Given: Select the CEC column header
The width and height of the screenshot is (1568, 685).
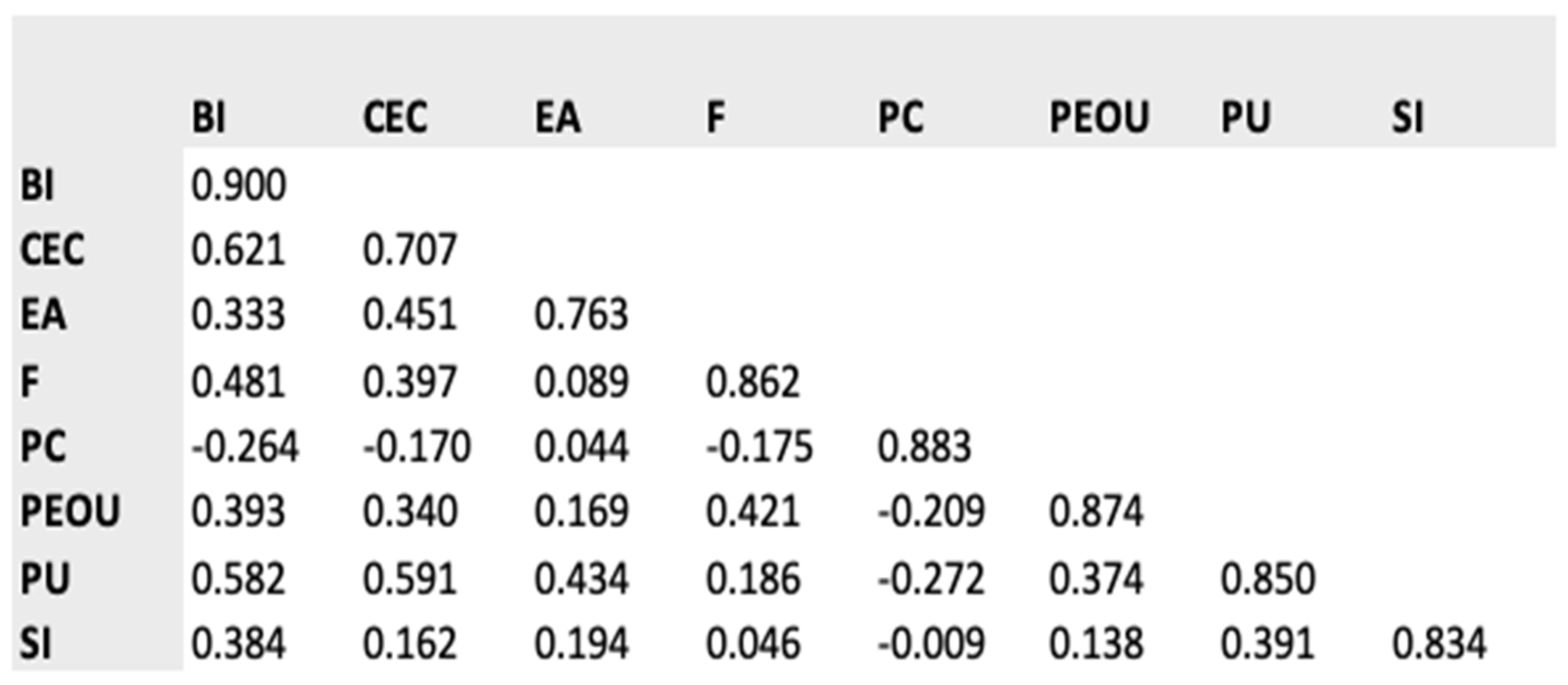Looking at the screenshot, I should click(x=395, y=117).
